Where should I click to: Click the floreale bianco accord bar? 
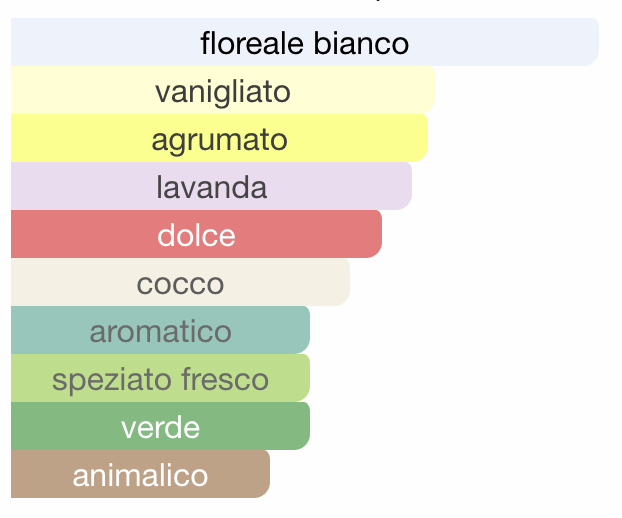305,42
